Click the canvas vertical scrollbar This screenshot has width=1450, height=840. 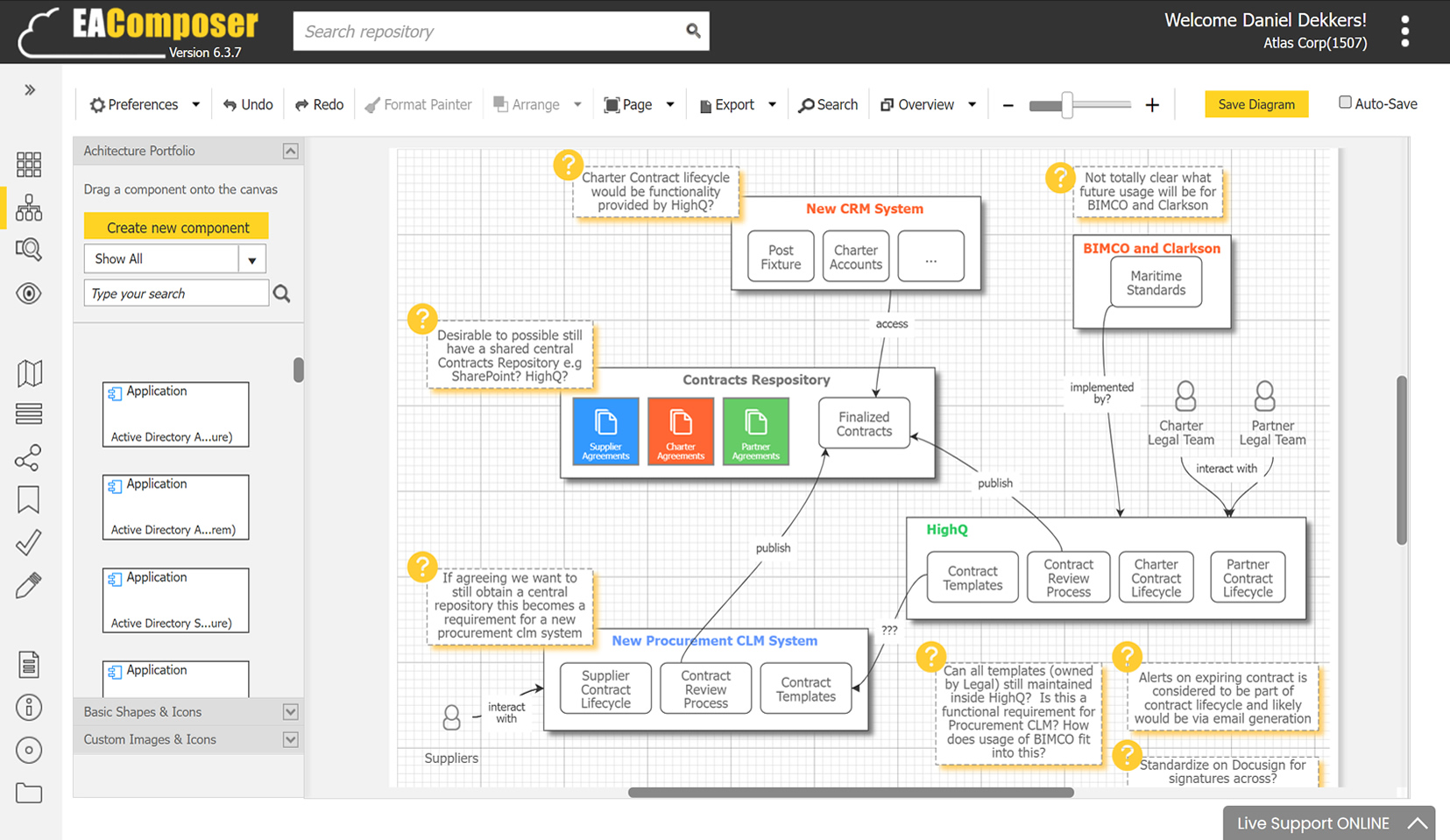[1402, 460]
